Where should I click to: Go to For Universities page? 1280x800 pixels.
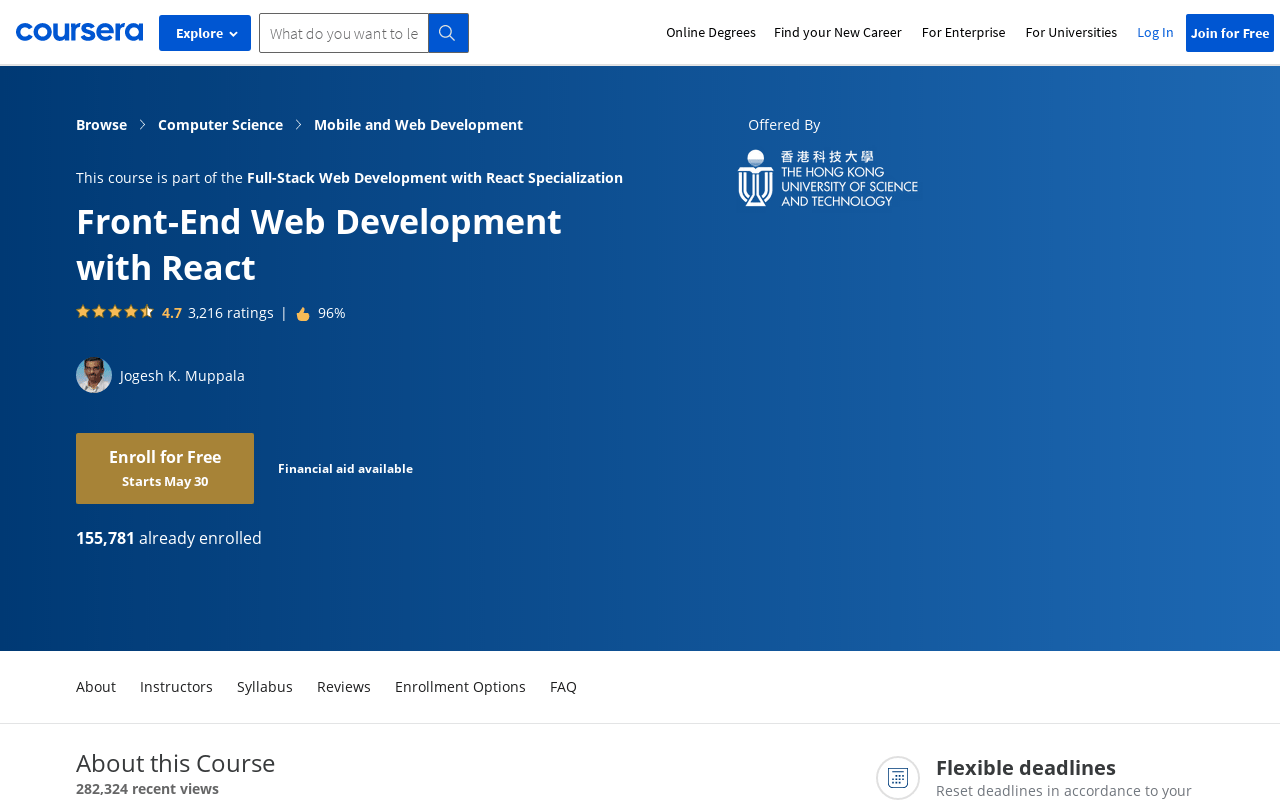[1071, 32]
